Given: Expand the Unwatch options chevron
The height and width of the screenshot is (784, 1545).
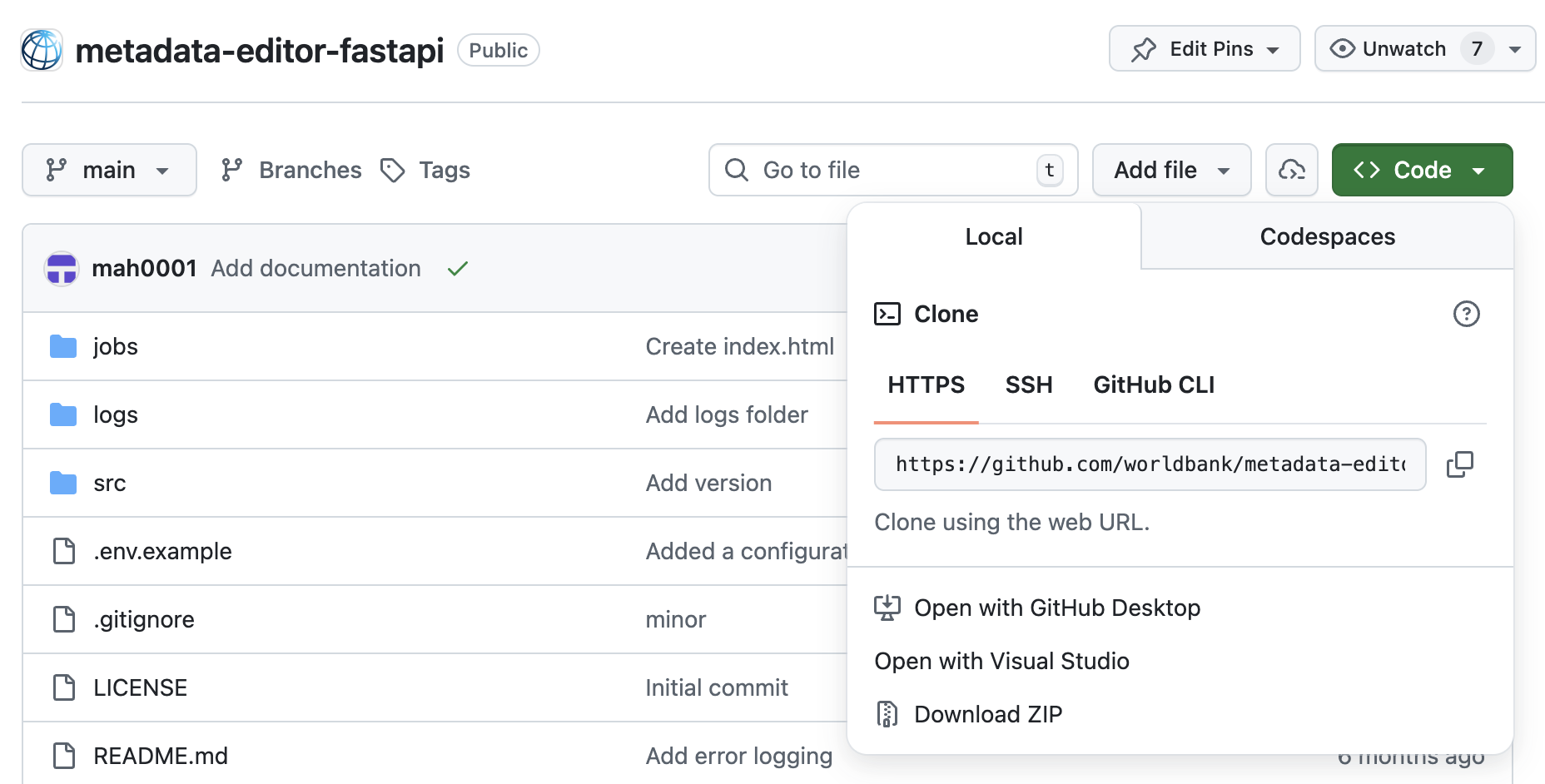Looking at the screenshot, I should coord(1515,48).
